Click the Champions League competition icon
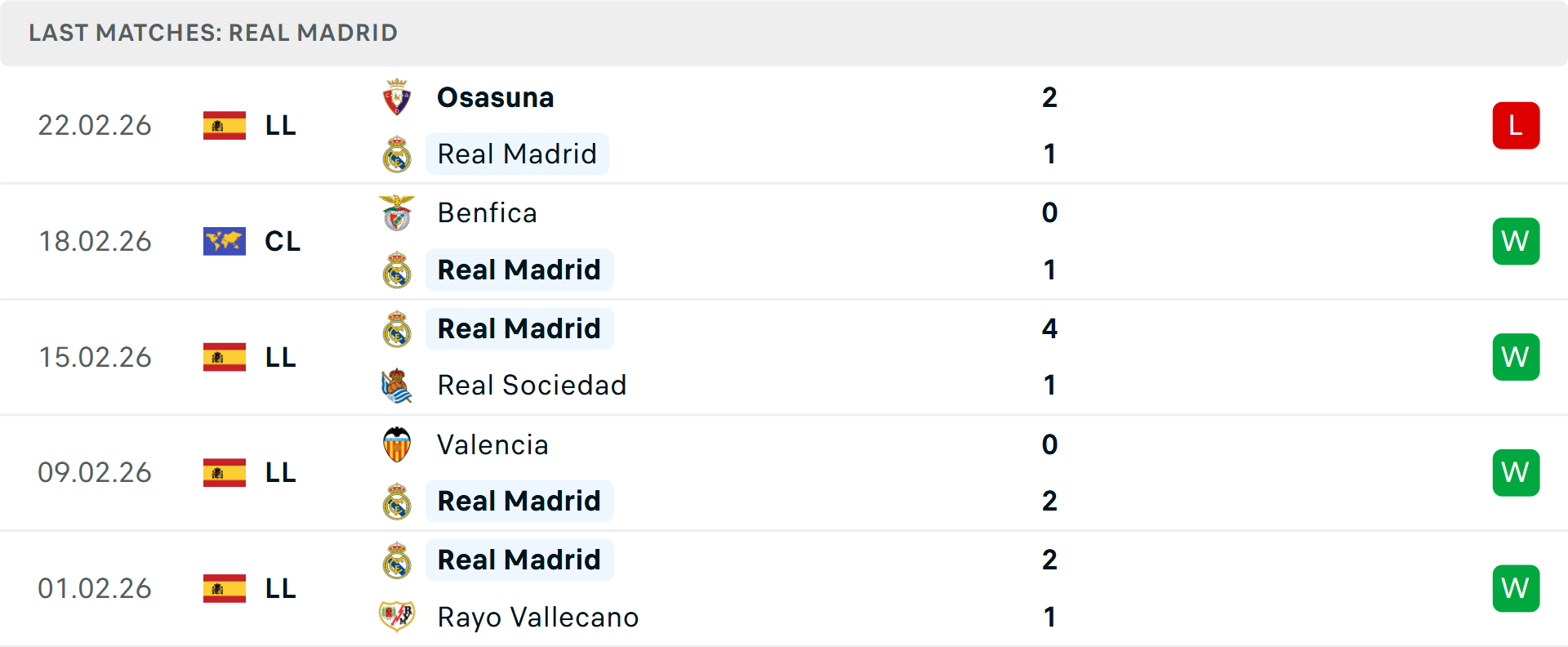 pos(224,241)
